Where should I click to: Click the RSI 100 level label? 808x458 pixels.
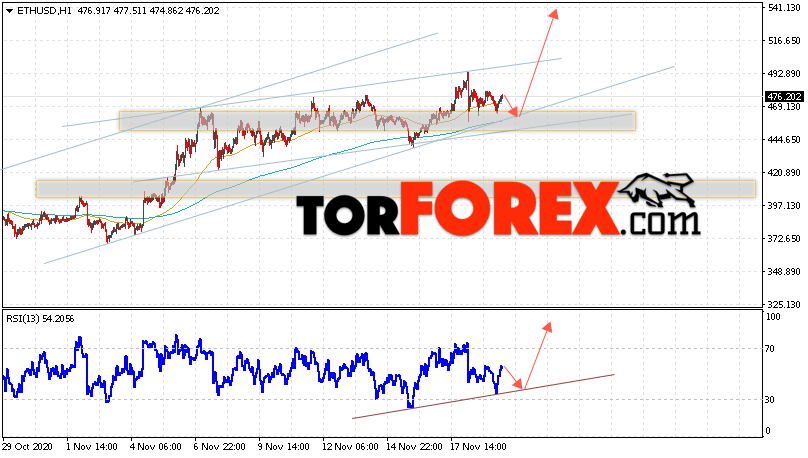pos(773,317)
